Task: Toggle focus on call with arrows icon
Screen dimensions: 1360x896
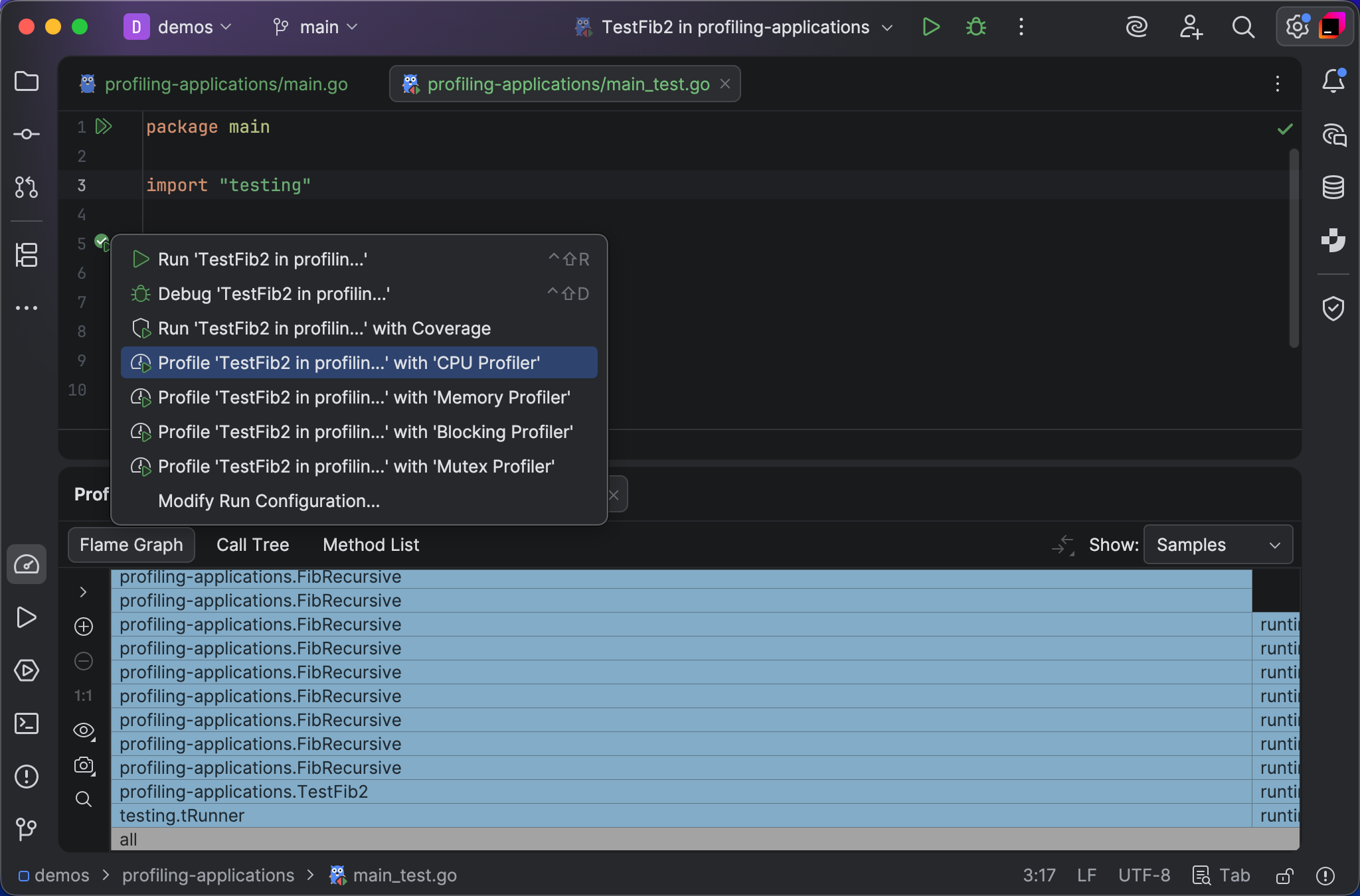Action: coord(1062,546)
